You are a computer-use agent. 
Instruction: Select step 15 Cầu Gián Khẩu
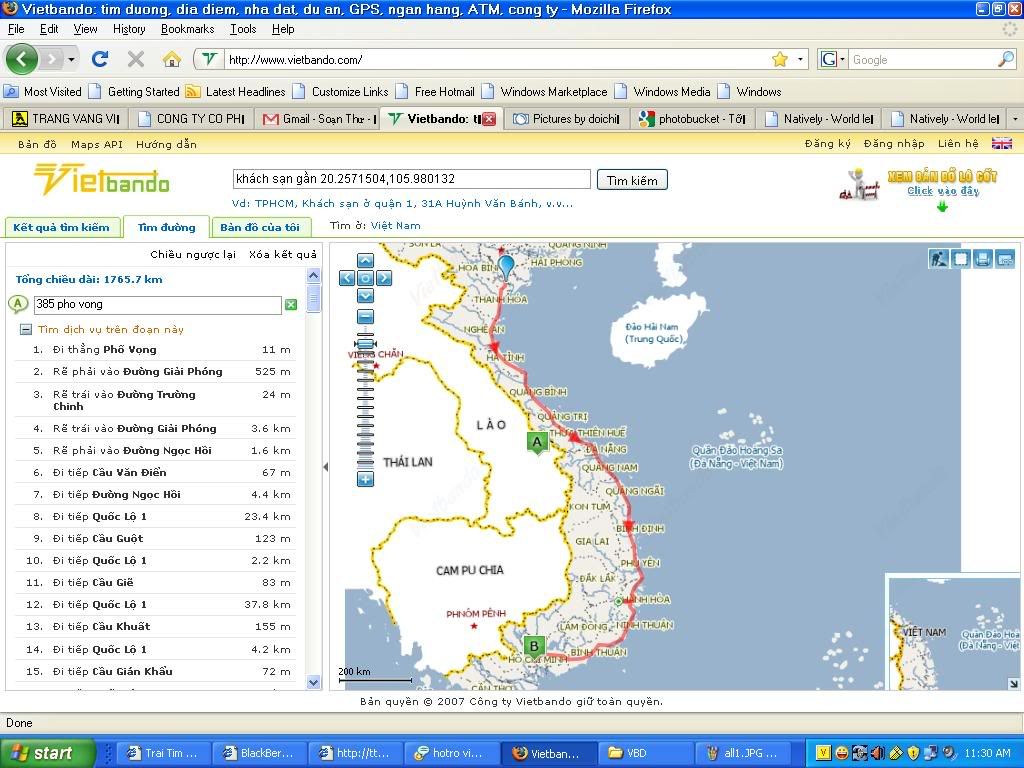click(x=155, y=671)
